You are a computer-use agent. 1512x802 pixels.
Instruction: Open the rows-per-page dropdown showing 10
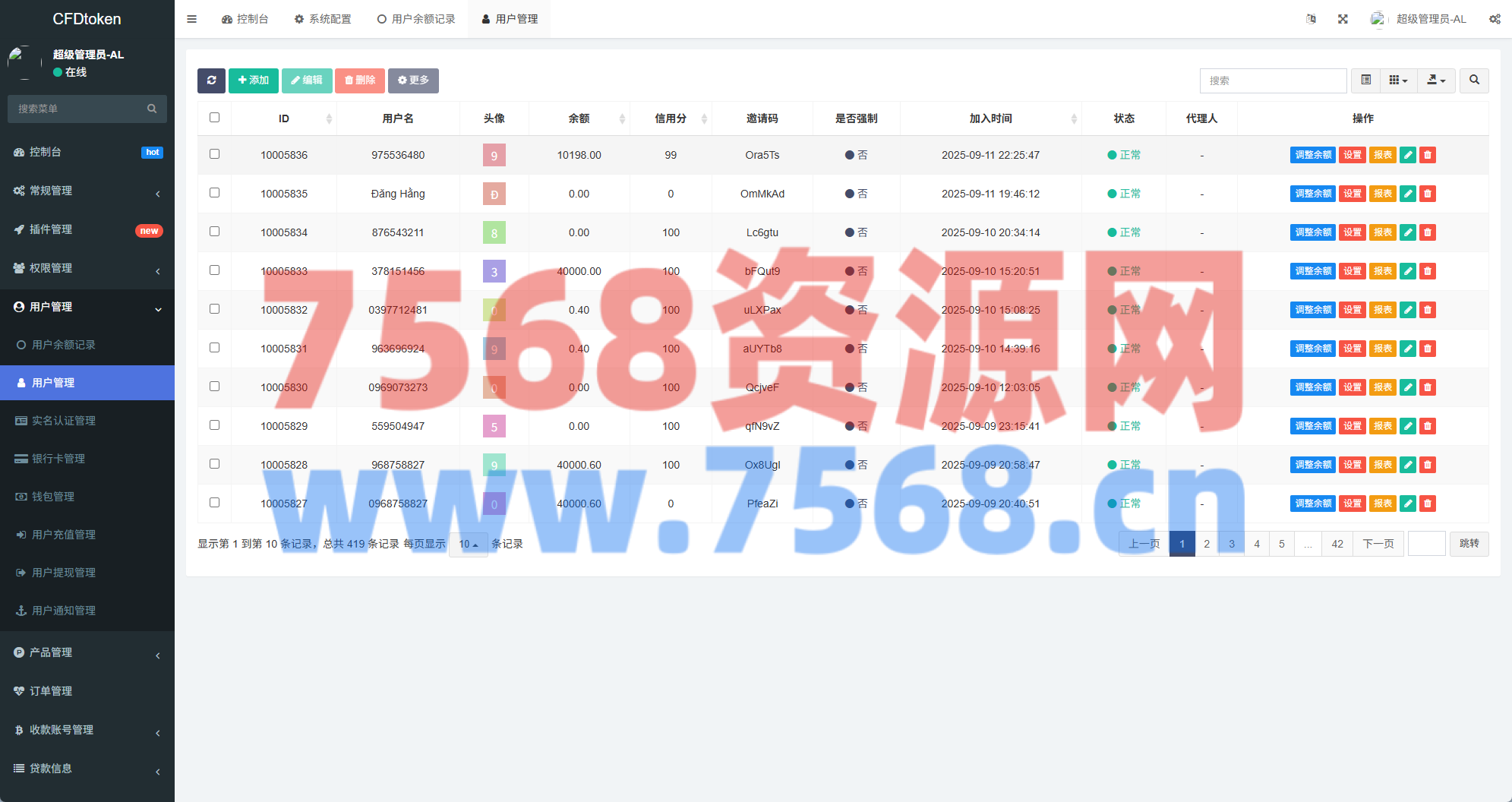pos(468,545)
